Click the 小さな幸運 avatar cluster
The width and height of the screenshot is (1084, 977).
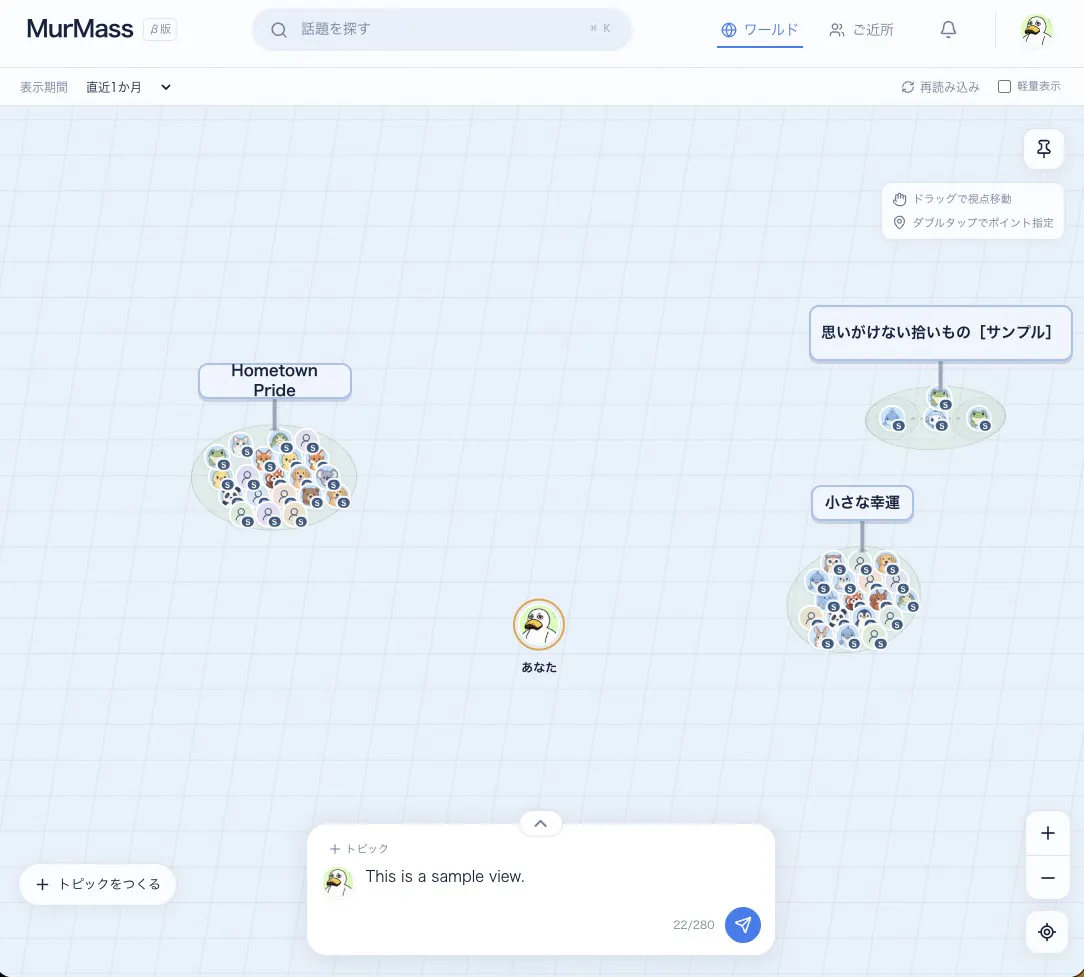click(854, 599)
